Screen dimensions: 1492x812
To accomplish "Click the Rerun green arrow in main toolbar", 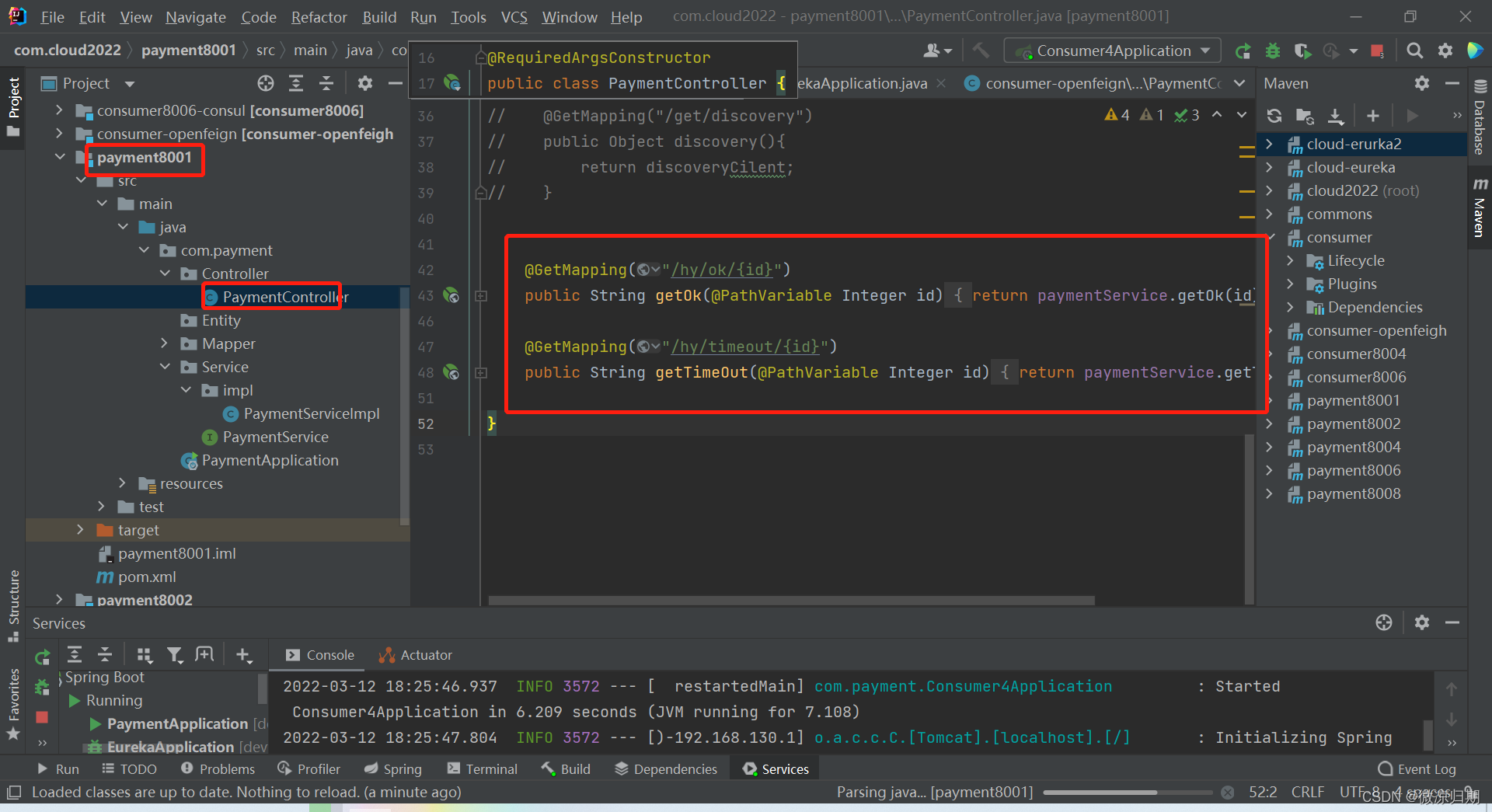I will point(1243,51).
